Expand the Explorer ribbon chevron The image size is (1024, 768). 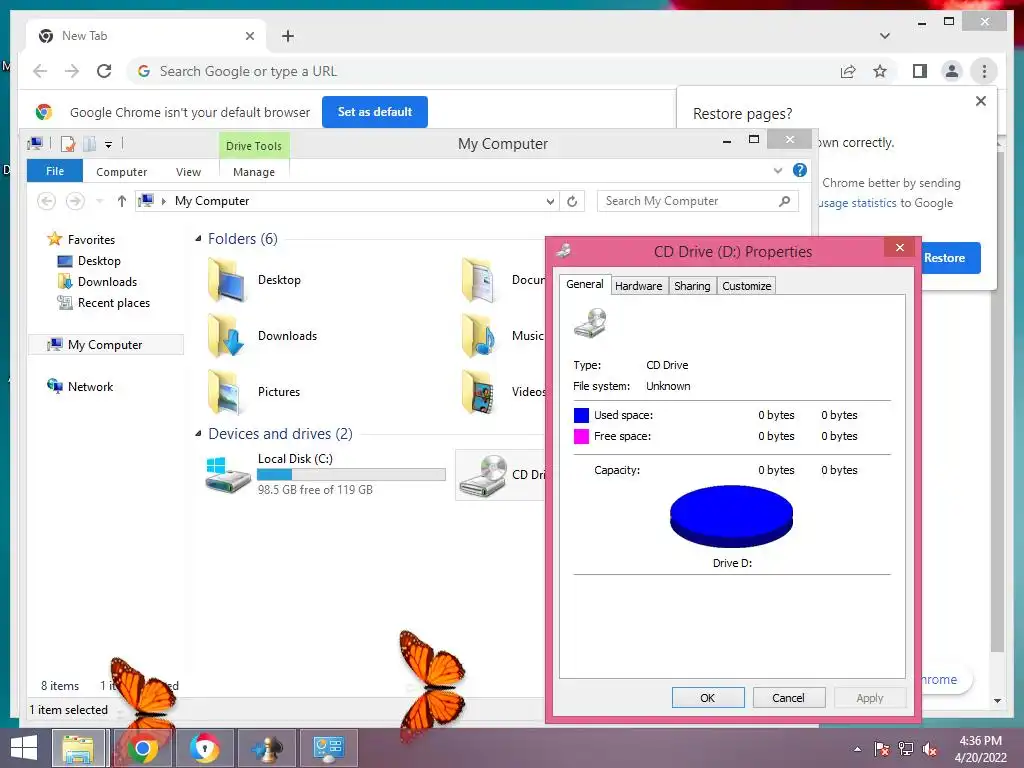coord(778,170)
